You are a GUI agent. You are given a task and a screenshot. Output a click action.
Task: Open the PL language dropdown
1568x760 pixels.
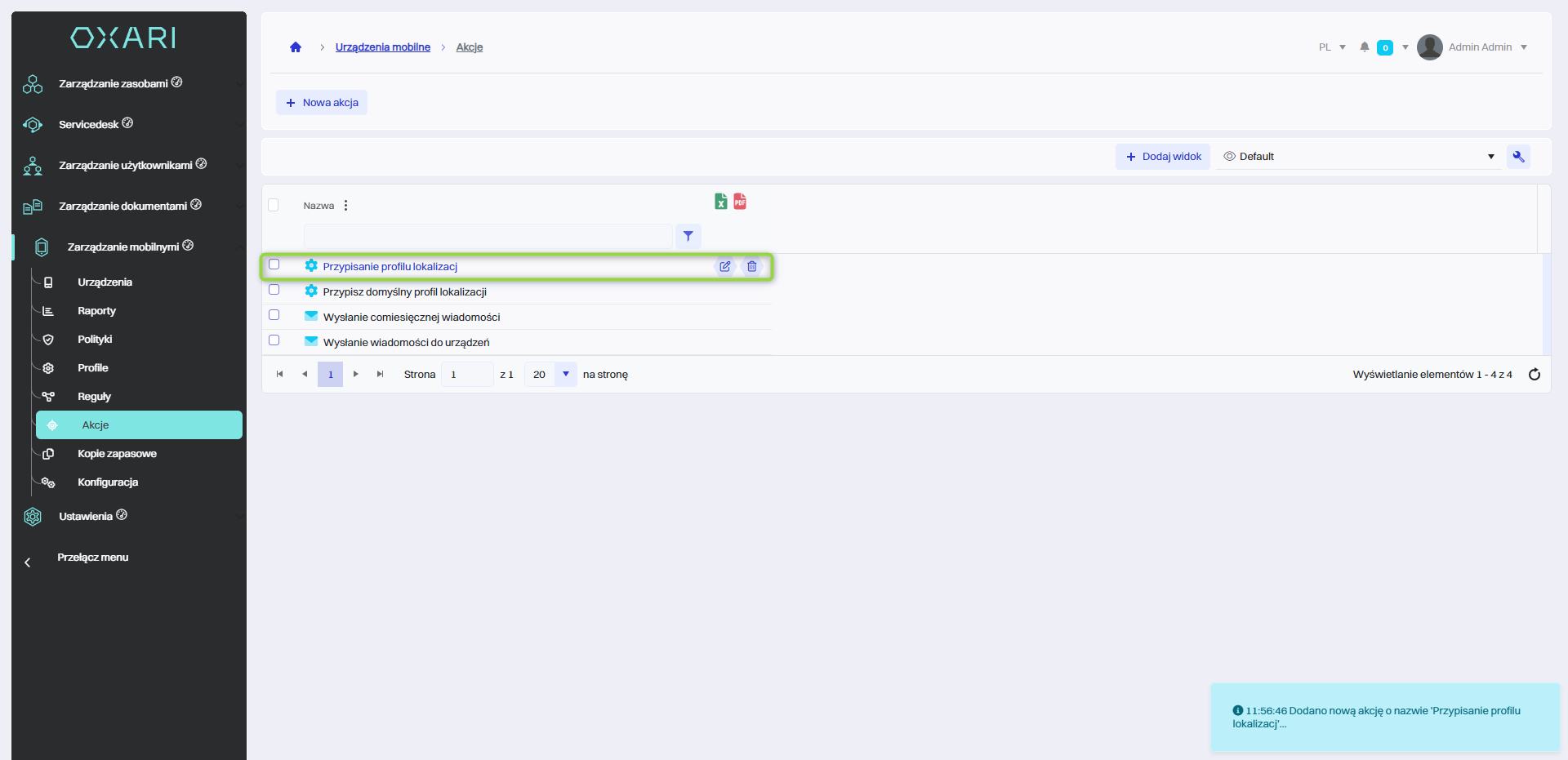point(1331,47)
